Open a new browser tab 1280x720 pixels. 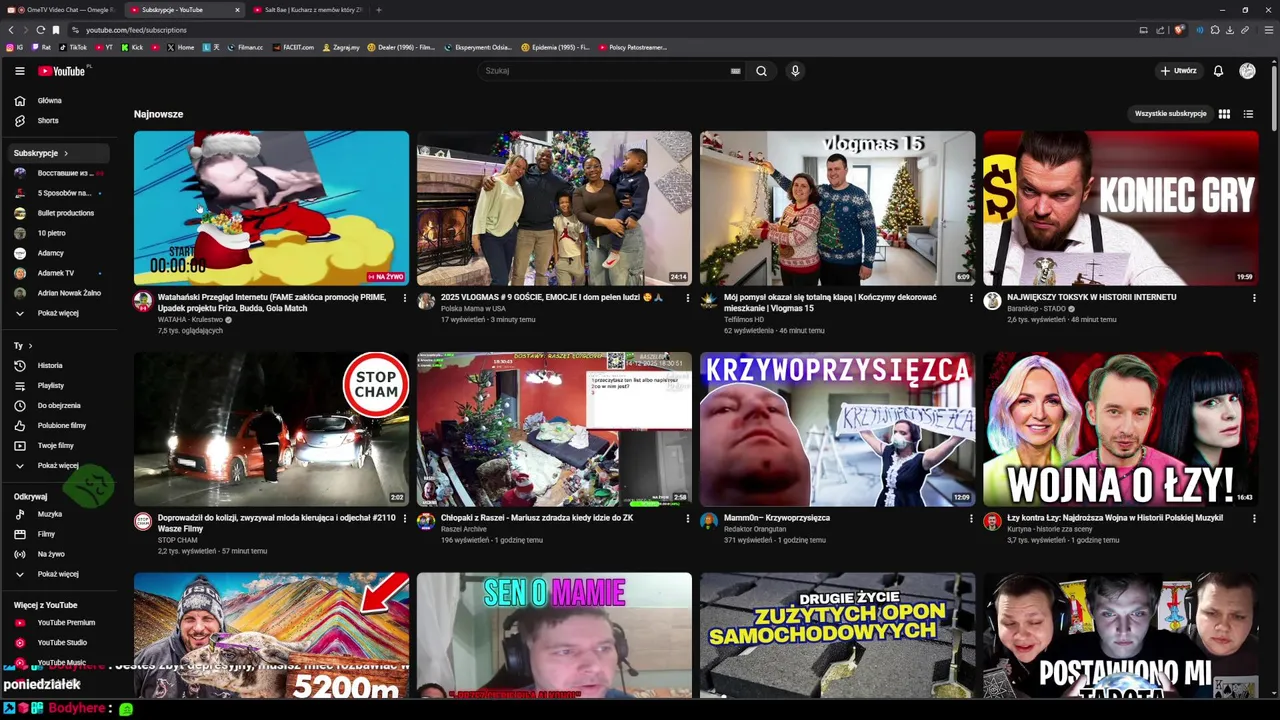(x=379, y=10)
